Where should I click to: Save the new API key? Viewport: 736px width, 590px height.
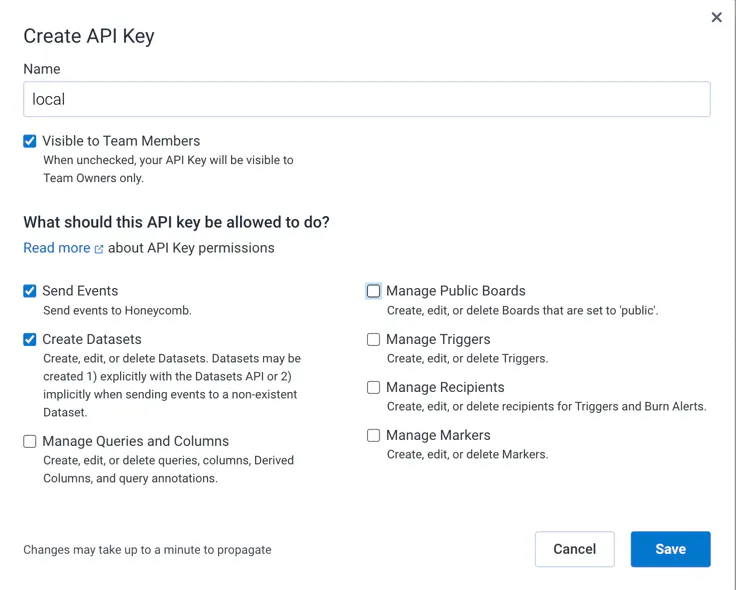[x=670, y=549]
